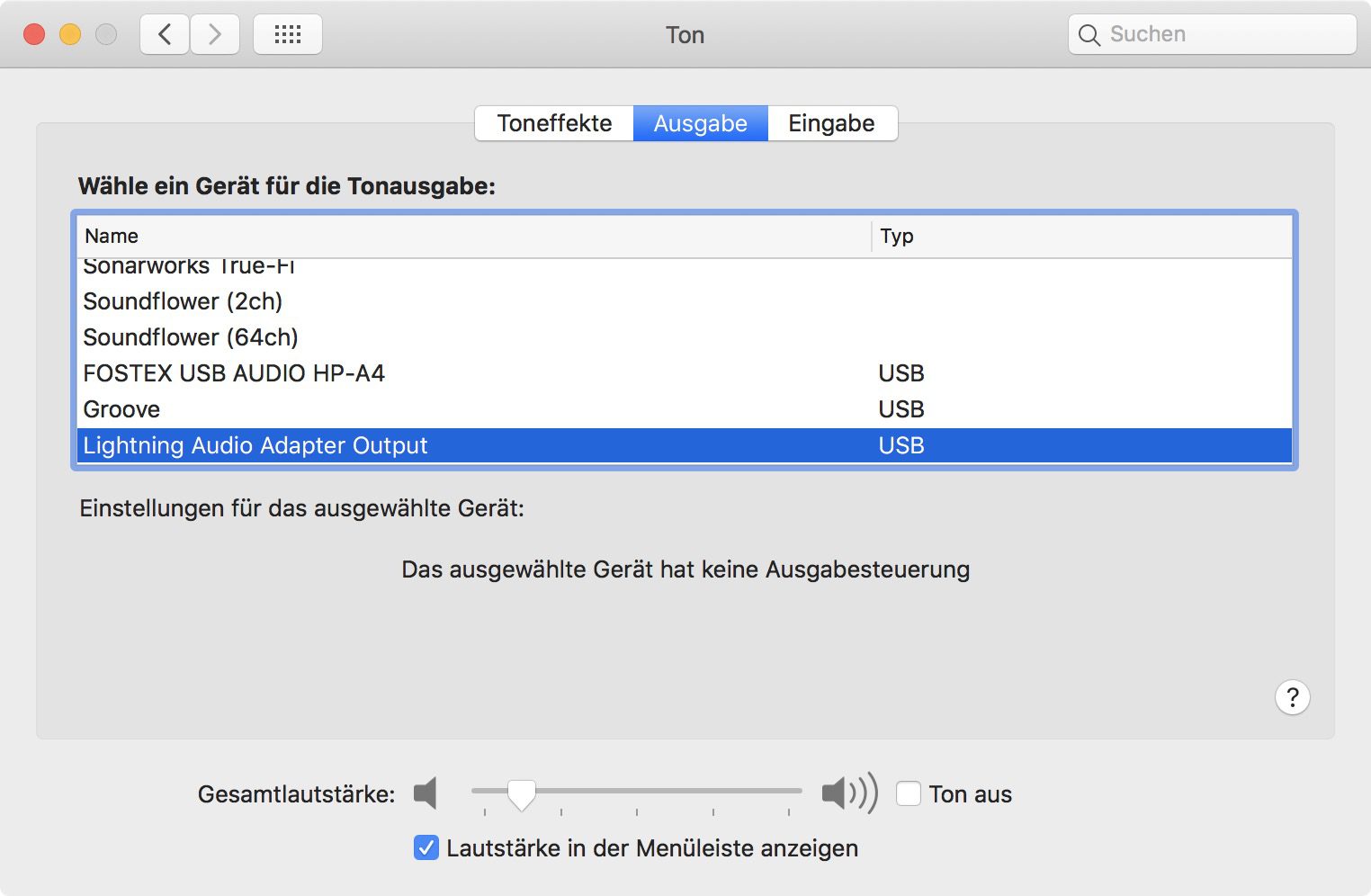1371x896 pixels.
Task: Click the back navigation arrow
Action: (x=165, y=35)
